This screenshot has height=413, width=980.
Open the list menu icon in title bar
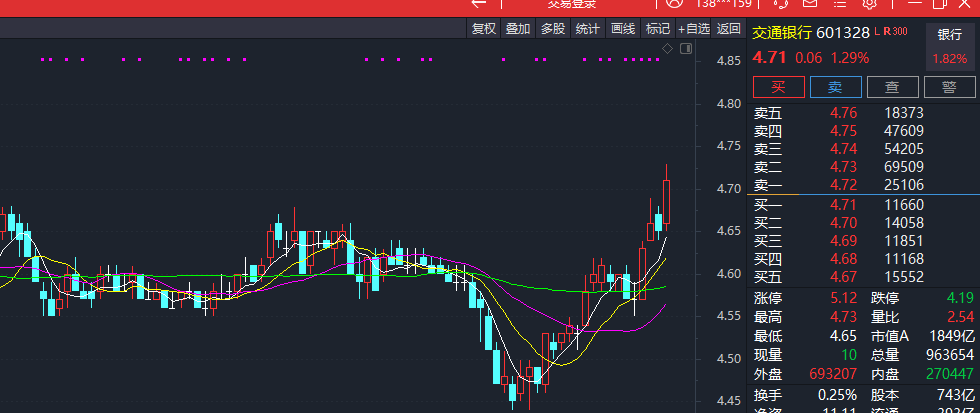click(x=840, y=3)
